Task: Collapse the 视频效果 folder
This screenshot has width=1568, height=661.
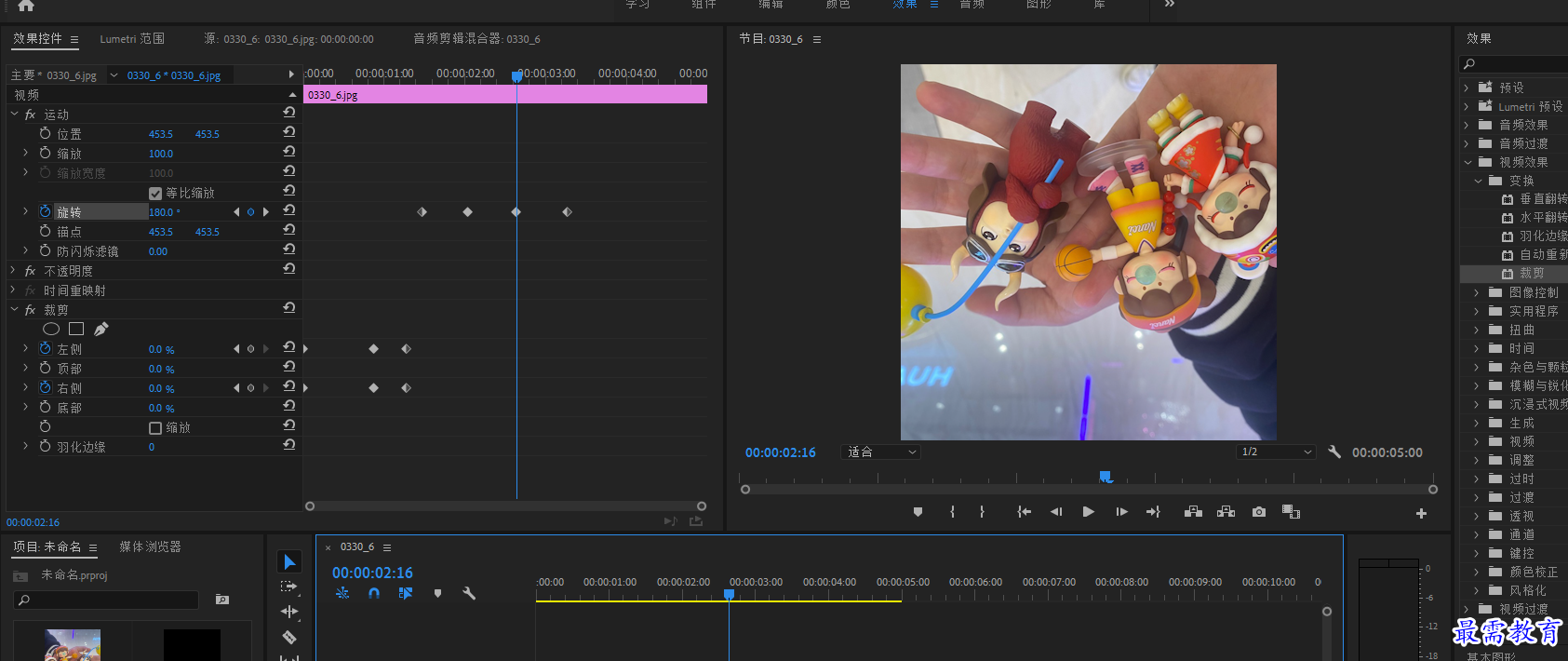Action: pyautogui.click(x=1467, y=162)
